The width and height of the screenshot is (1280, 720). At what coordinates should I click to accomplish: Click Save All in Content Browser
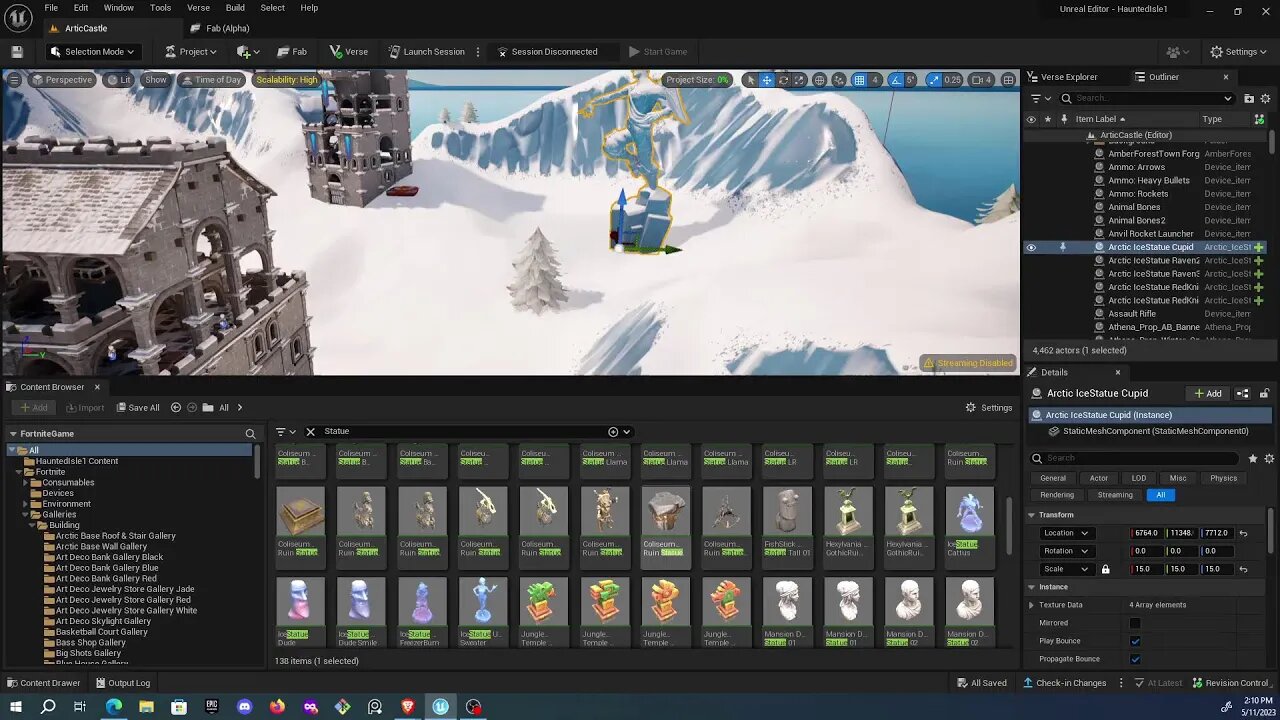click(138, 408)
